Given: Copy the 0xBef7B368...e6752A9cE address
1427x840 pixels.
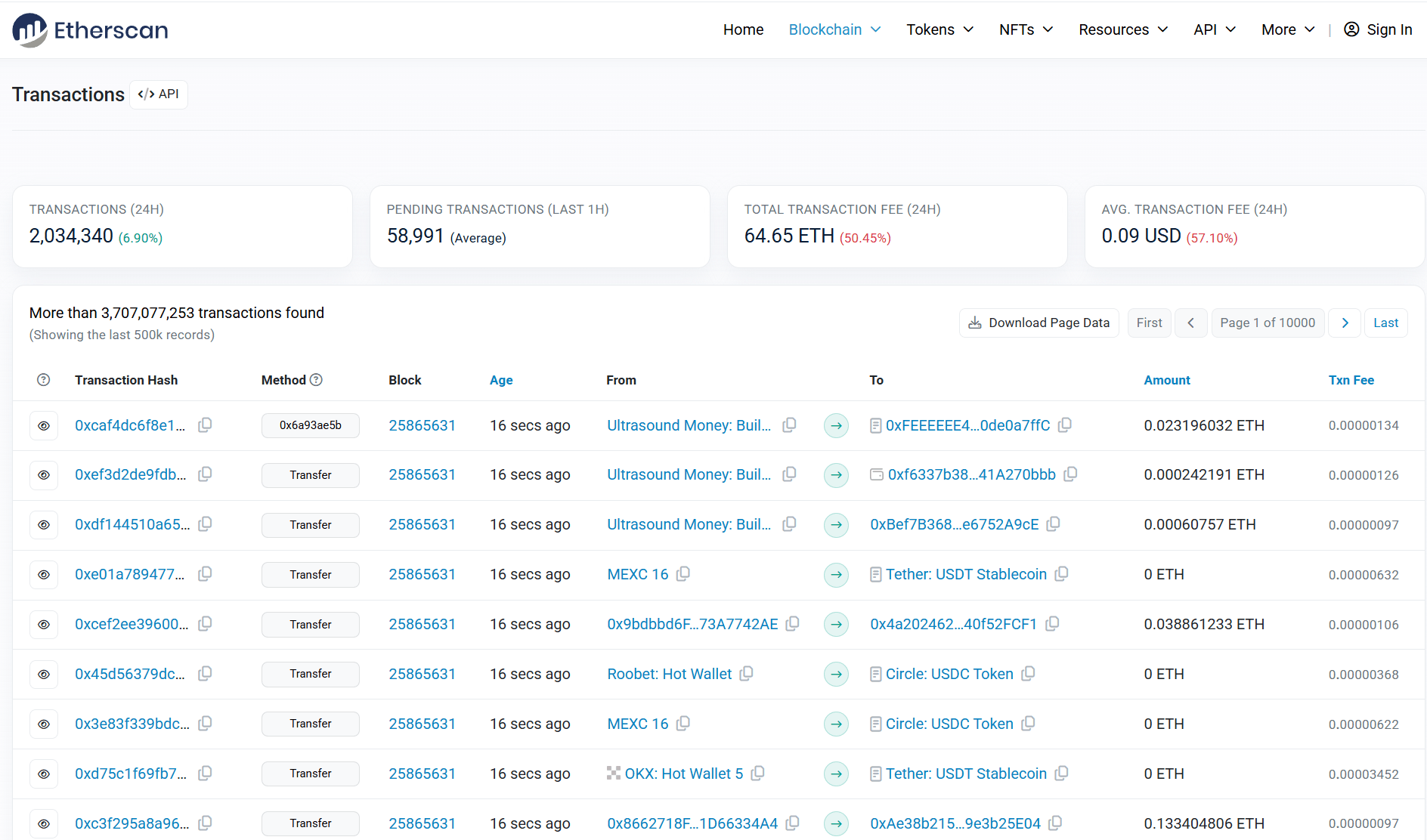Looking at the screenshot, I should (x=1054, y=524).
